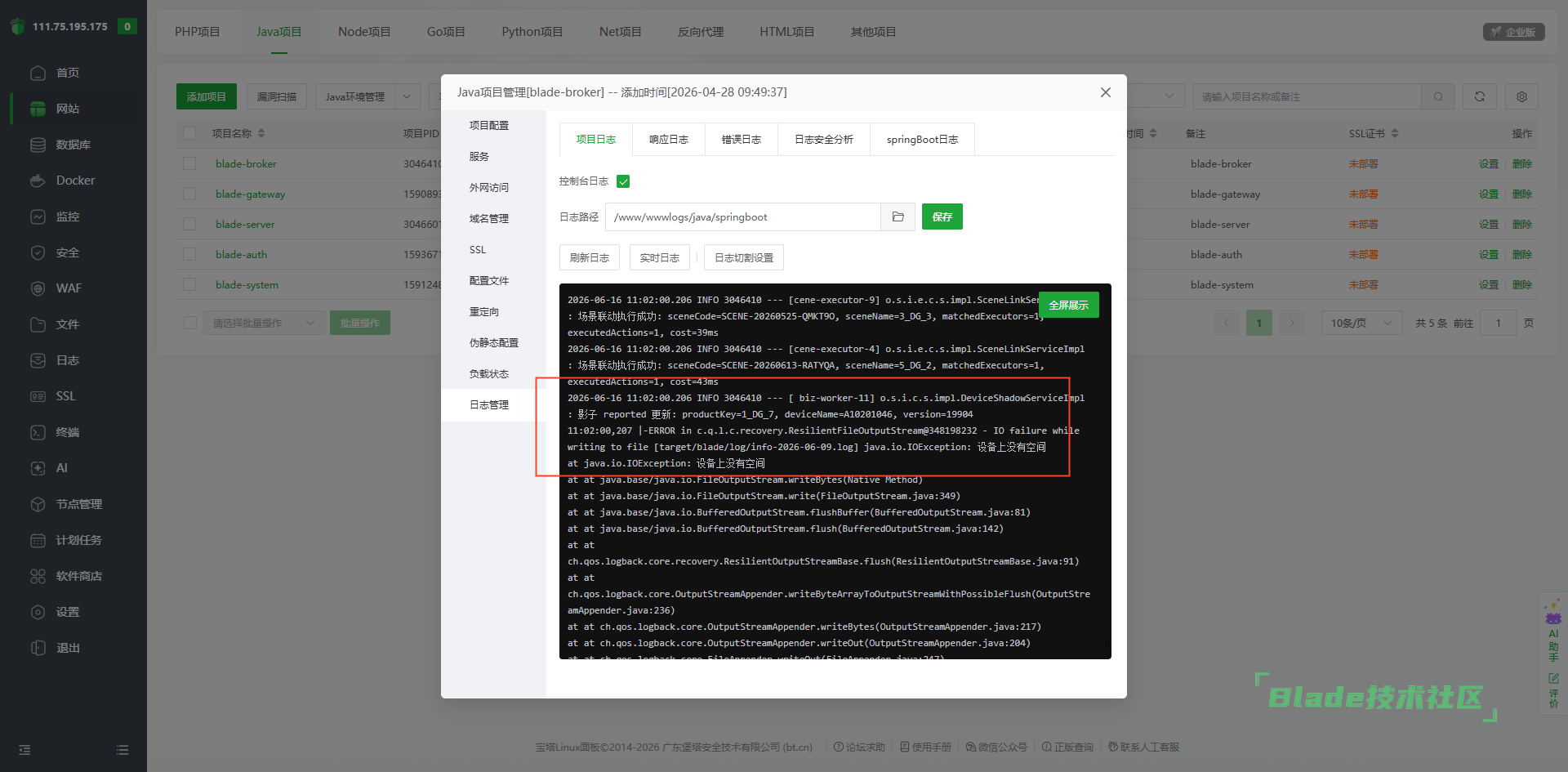Collapse sidebar with bottom-left menu icon

[24, 750]
